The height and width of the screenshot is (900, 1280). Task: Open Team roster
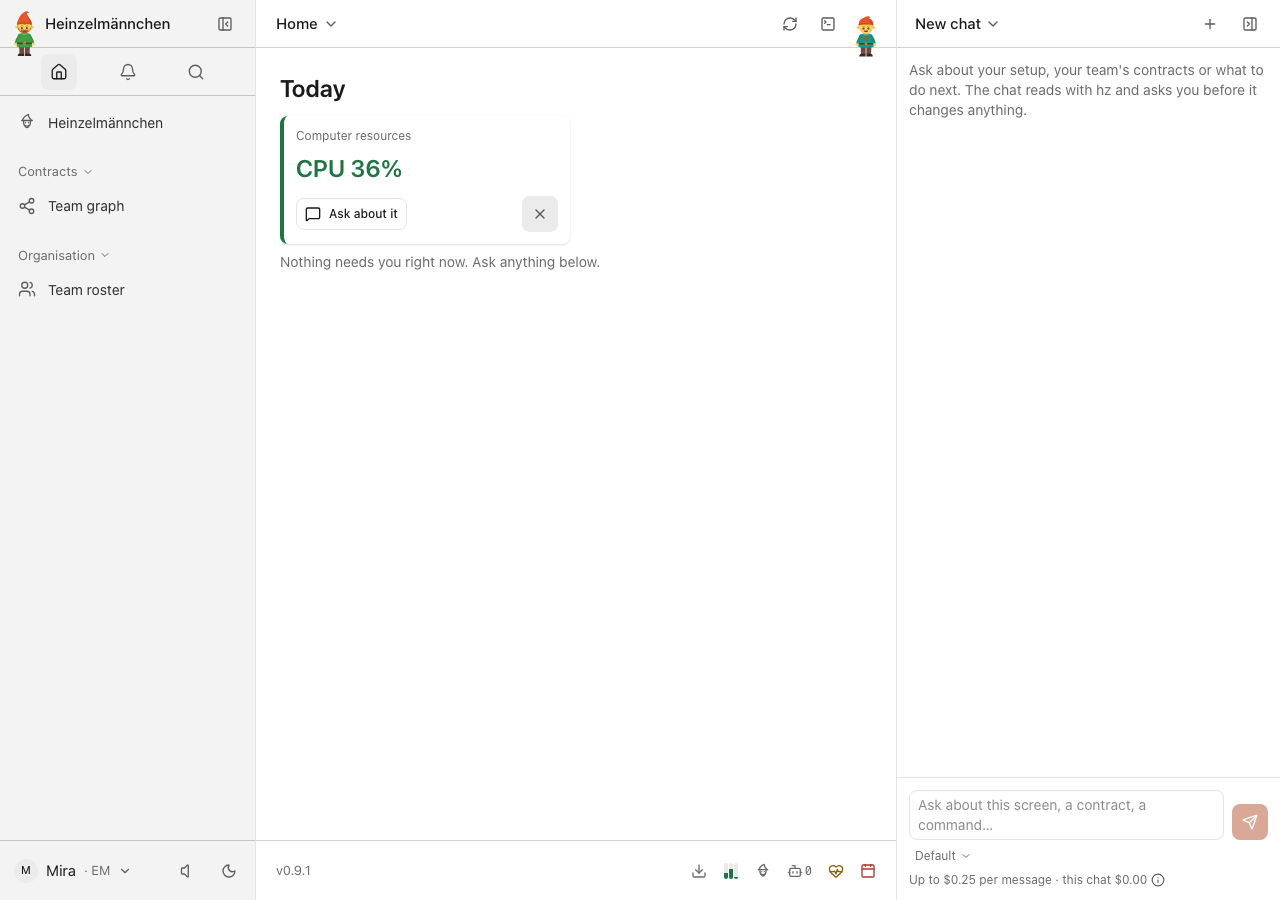click(x=128, y=290)
